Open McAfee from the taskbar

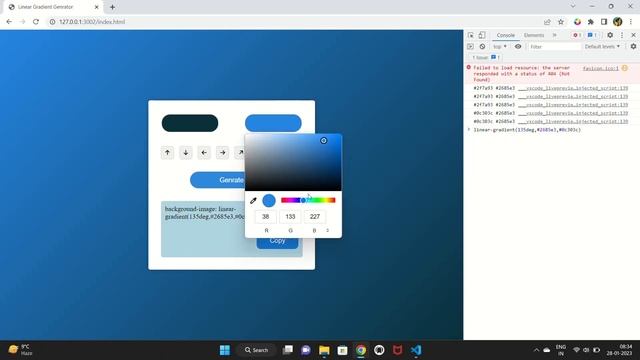point(398,350)
